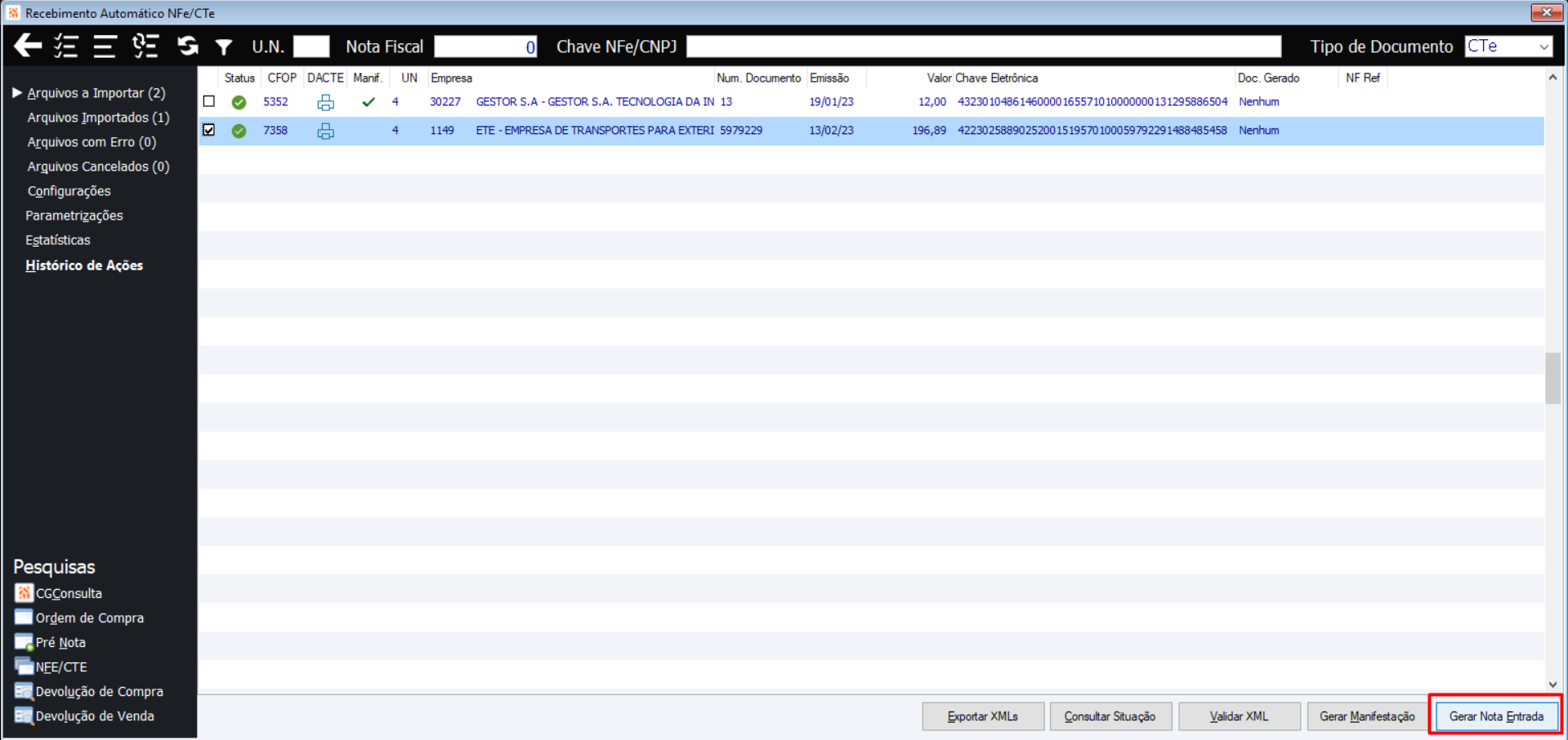The image size is (1568, 740).
Task: Click the Validar XML button
Action: pyautogui.click(x=1240, y=716)
